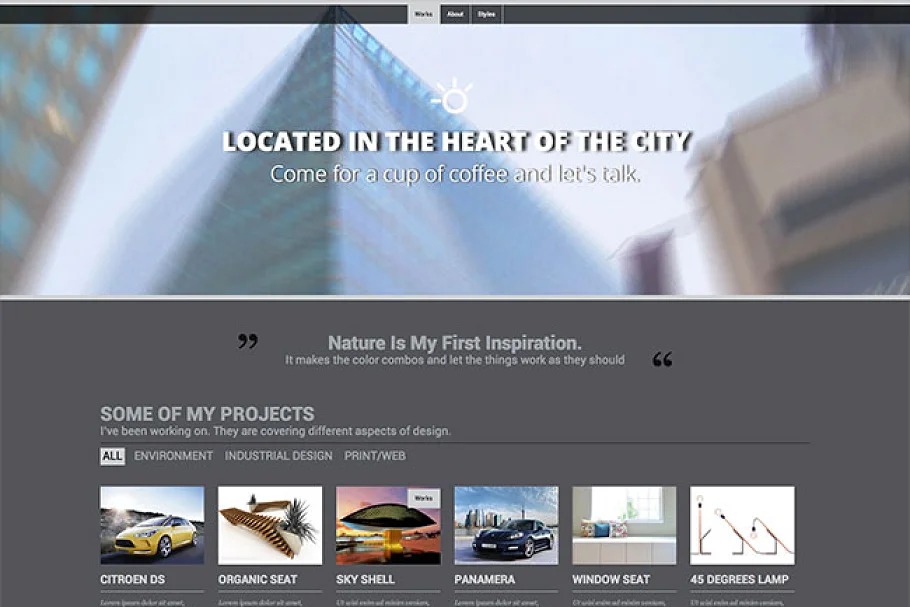
Task: Click the Works tag on Sky Shell
Action: pyautogui.click(x=424, y=498)
